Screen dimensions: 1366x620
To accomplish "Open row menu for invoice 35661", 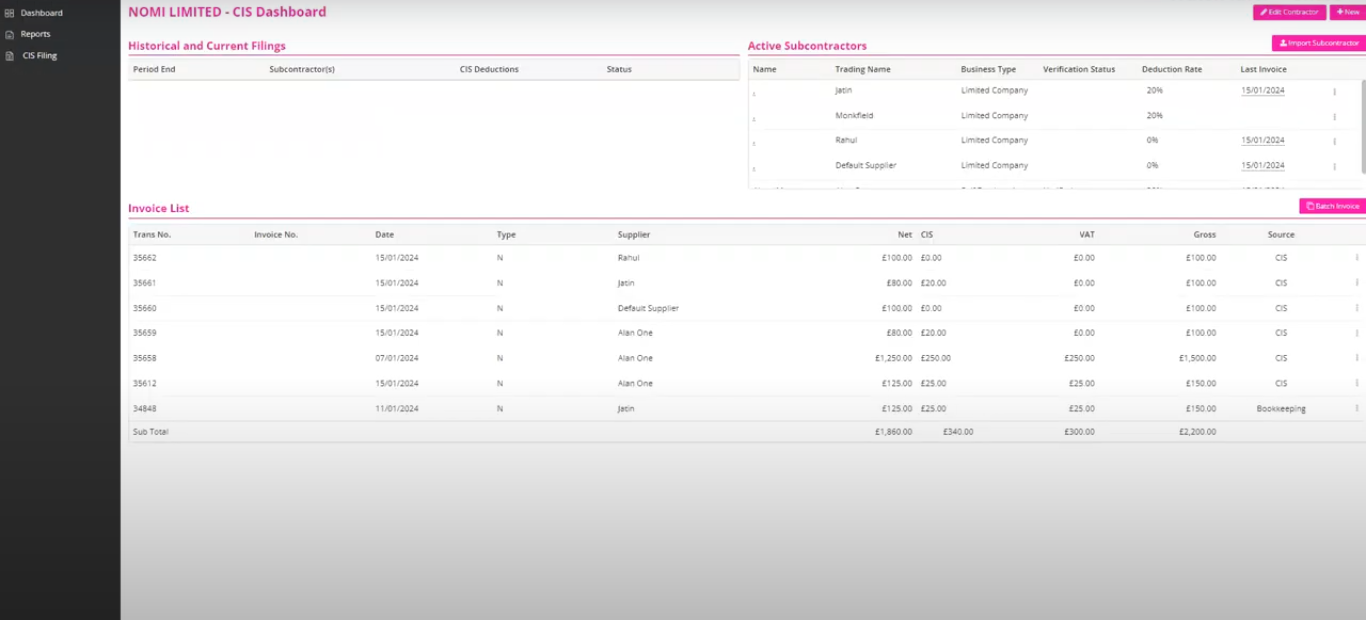I will coord(1357,283).
